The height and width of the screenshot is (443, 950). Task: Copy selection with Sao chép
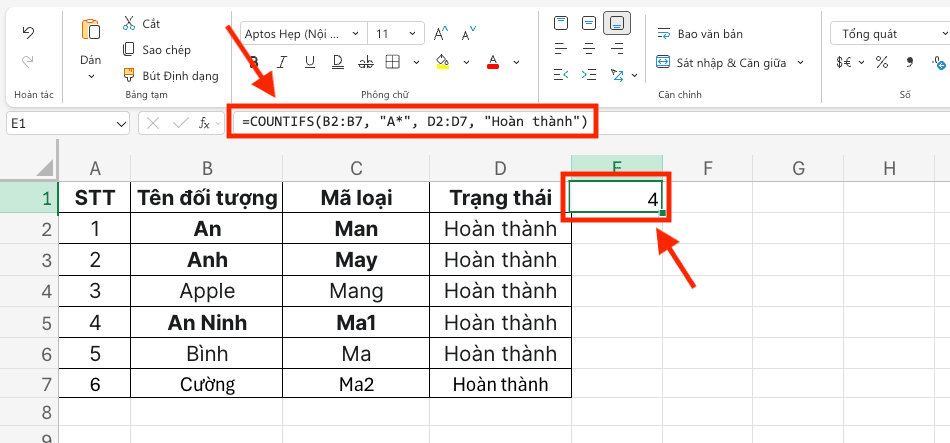[156, 50]
